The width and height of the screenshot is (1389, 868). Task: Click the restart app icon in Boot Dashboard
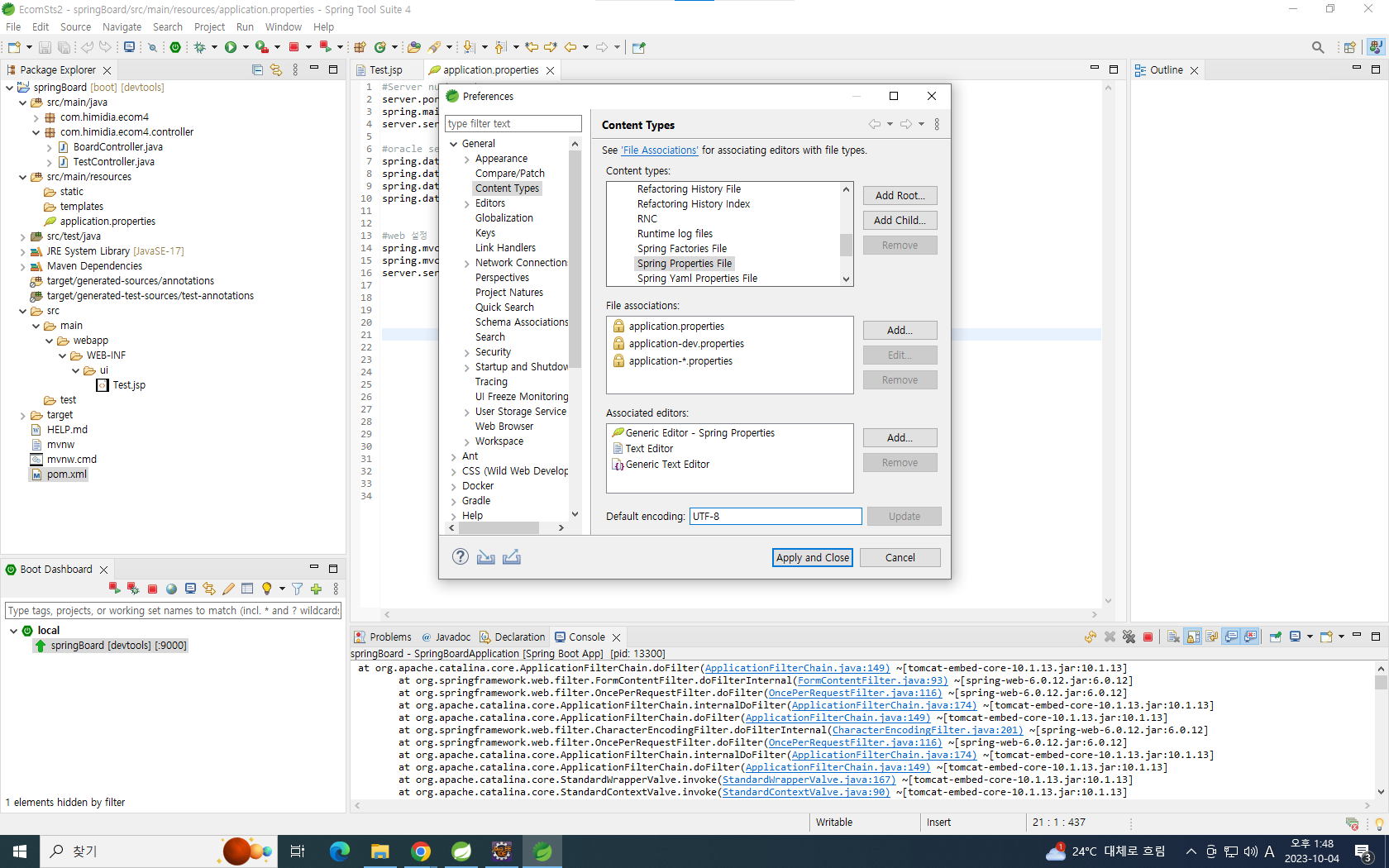114,589
